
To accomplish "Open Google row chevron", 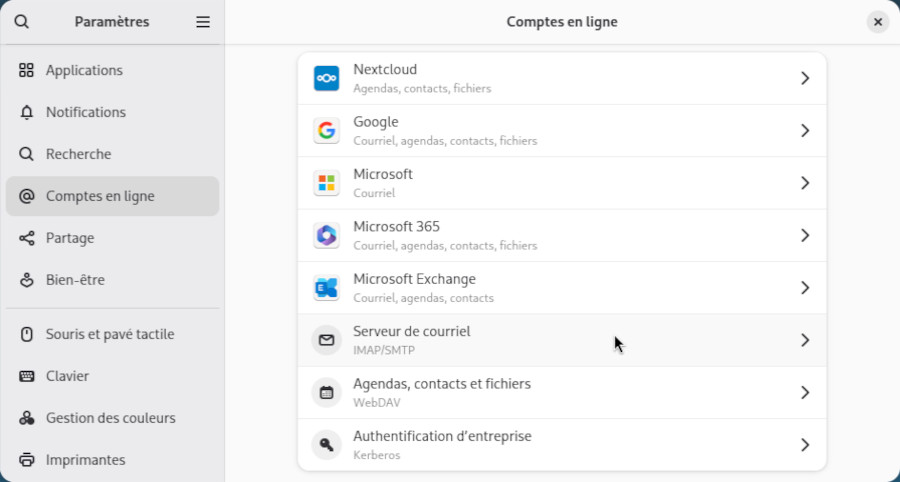I will [805, 130].
